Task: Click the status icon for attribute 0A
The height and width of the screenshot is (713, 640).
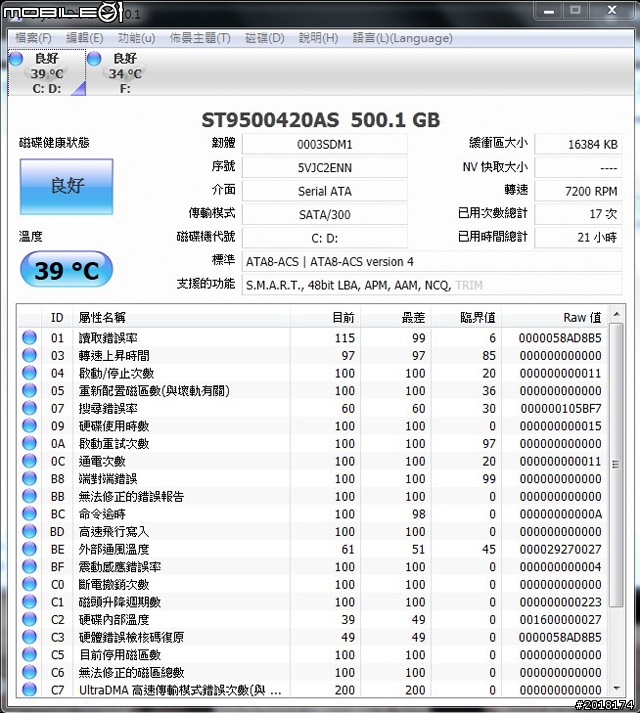Action: 29,443
